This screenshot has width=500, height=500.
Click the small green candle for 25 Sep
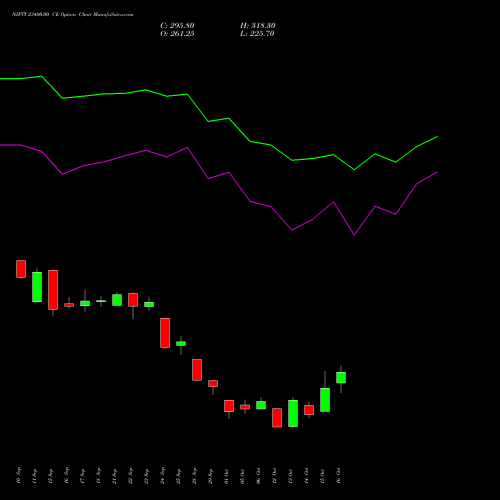pos(181,343)
